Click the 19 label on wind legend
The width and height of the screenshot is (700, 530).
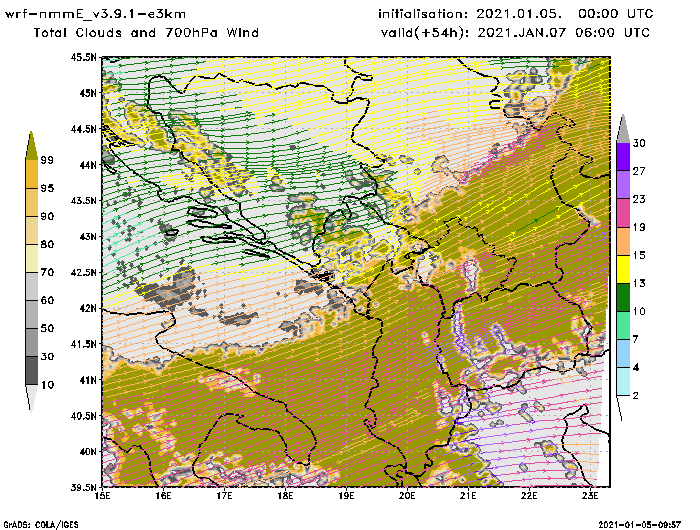[639, 227]
